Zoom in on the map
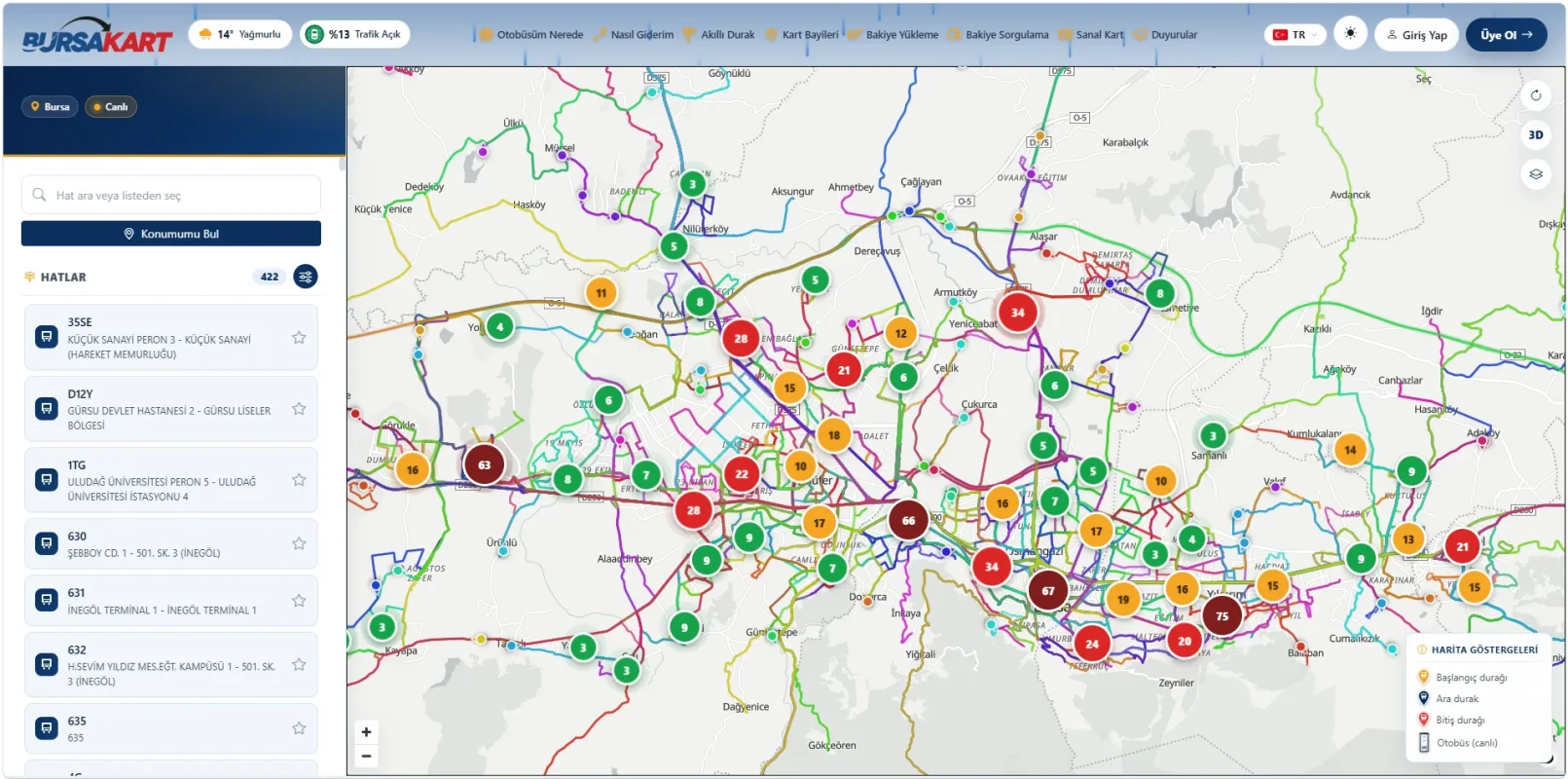 (366, 732)
